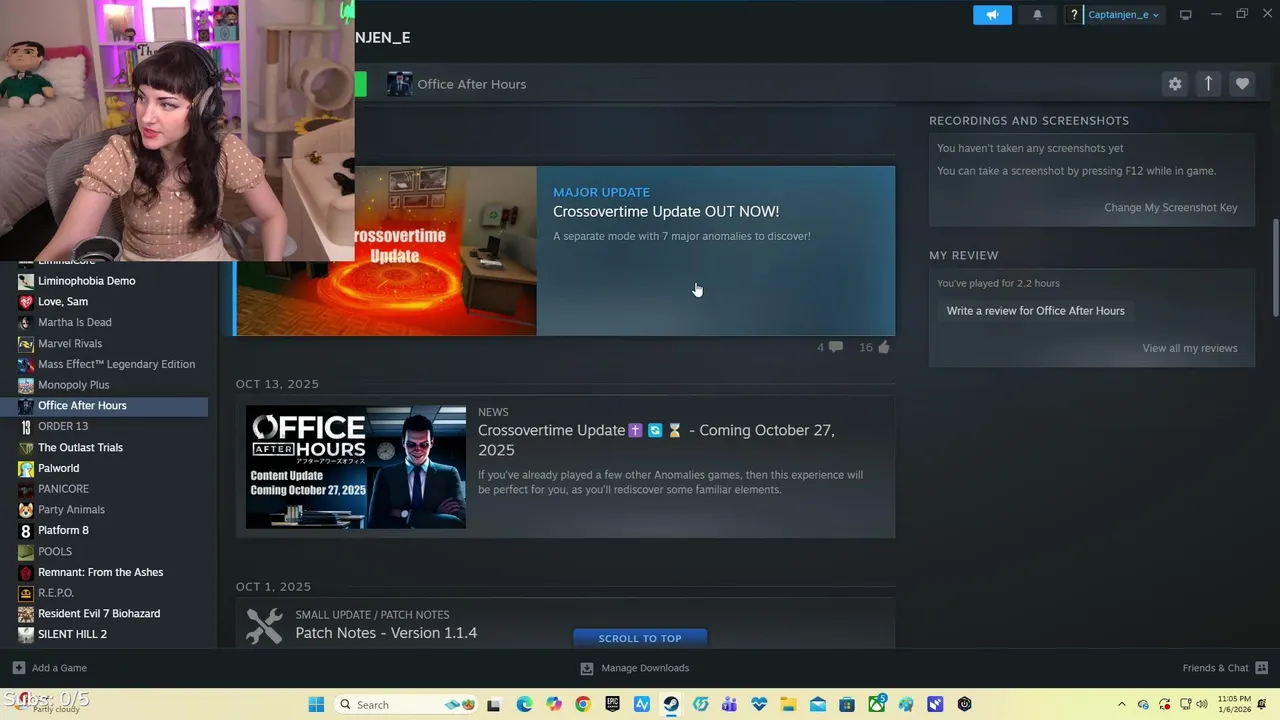Click the wrench patch notes icon
Viewport: 1280px width, 720px height.
click(264, 626)
